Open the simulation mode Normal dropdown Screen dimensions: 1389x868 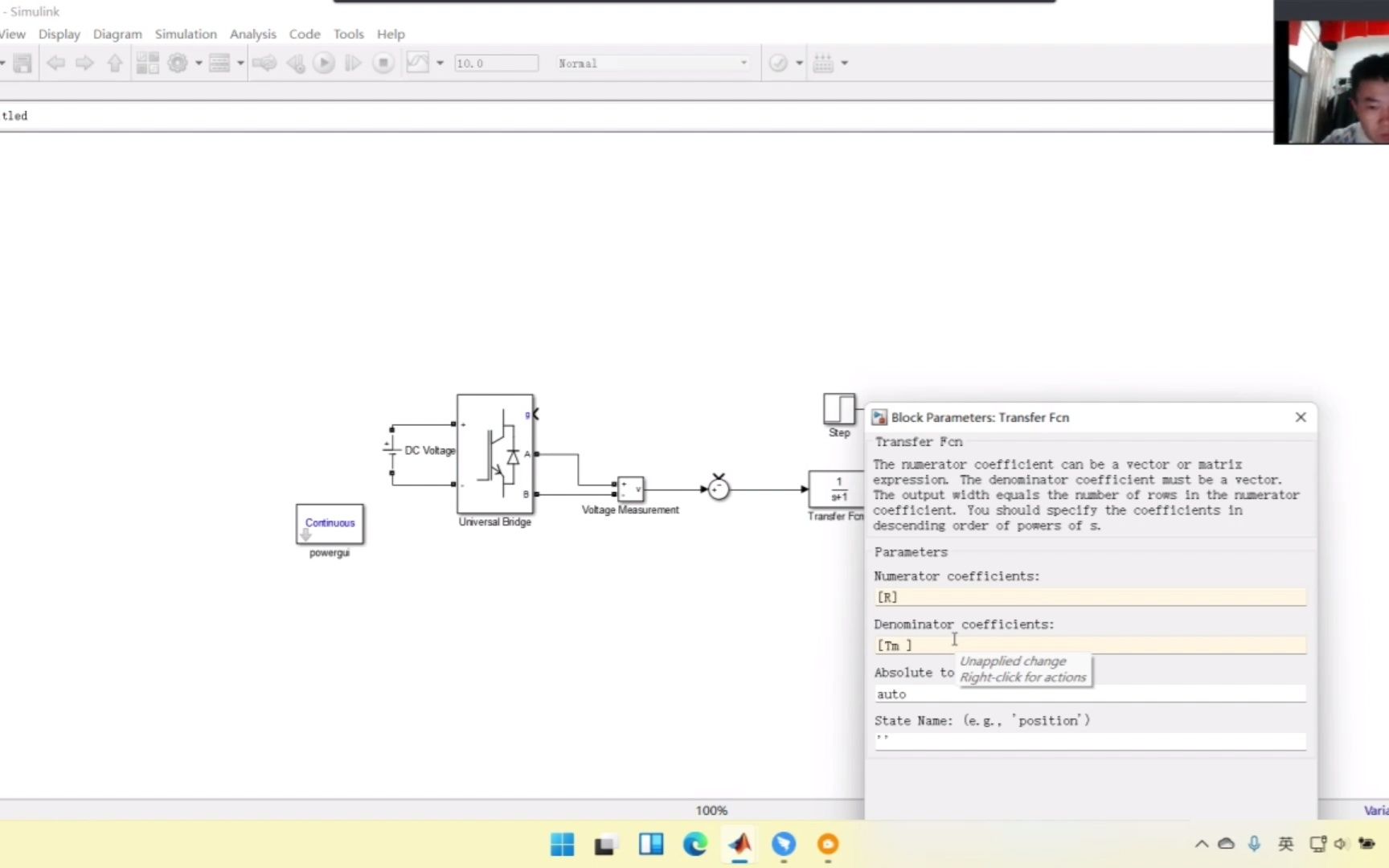[x=653, y=63]
